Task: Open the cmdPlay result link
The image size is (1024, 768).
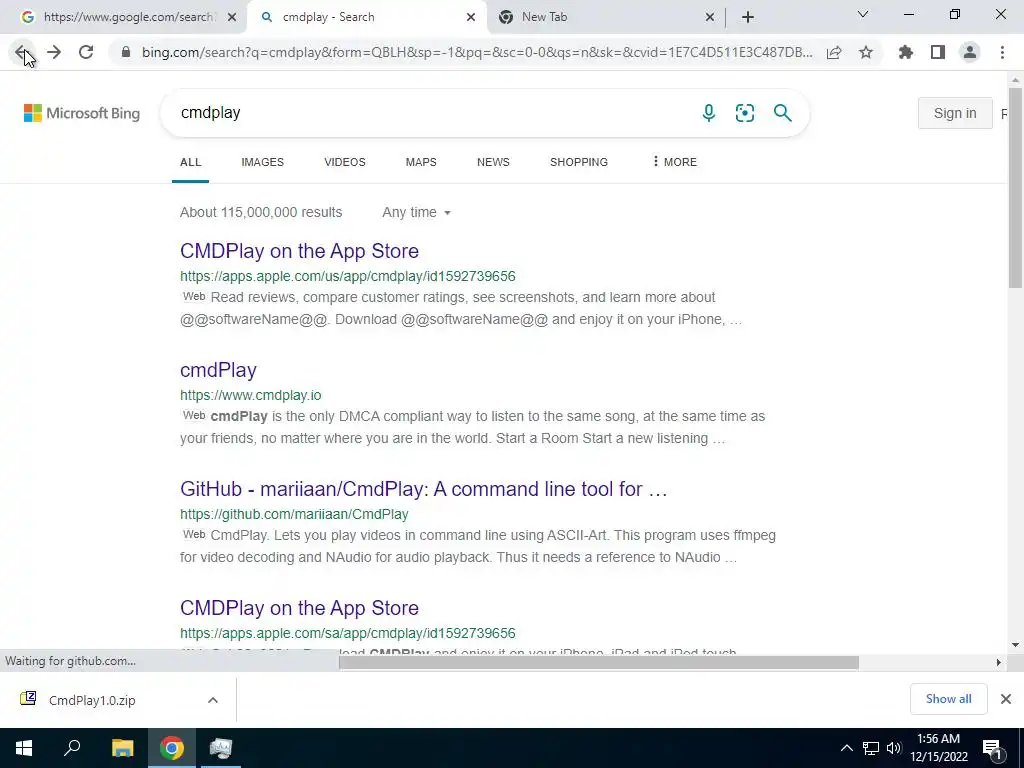Action: click(x=218, y=370)
